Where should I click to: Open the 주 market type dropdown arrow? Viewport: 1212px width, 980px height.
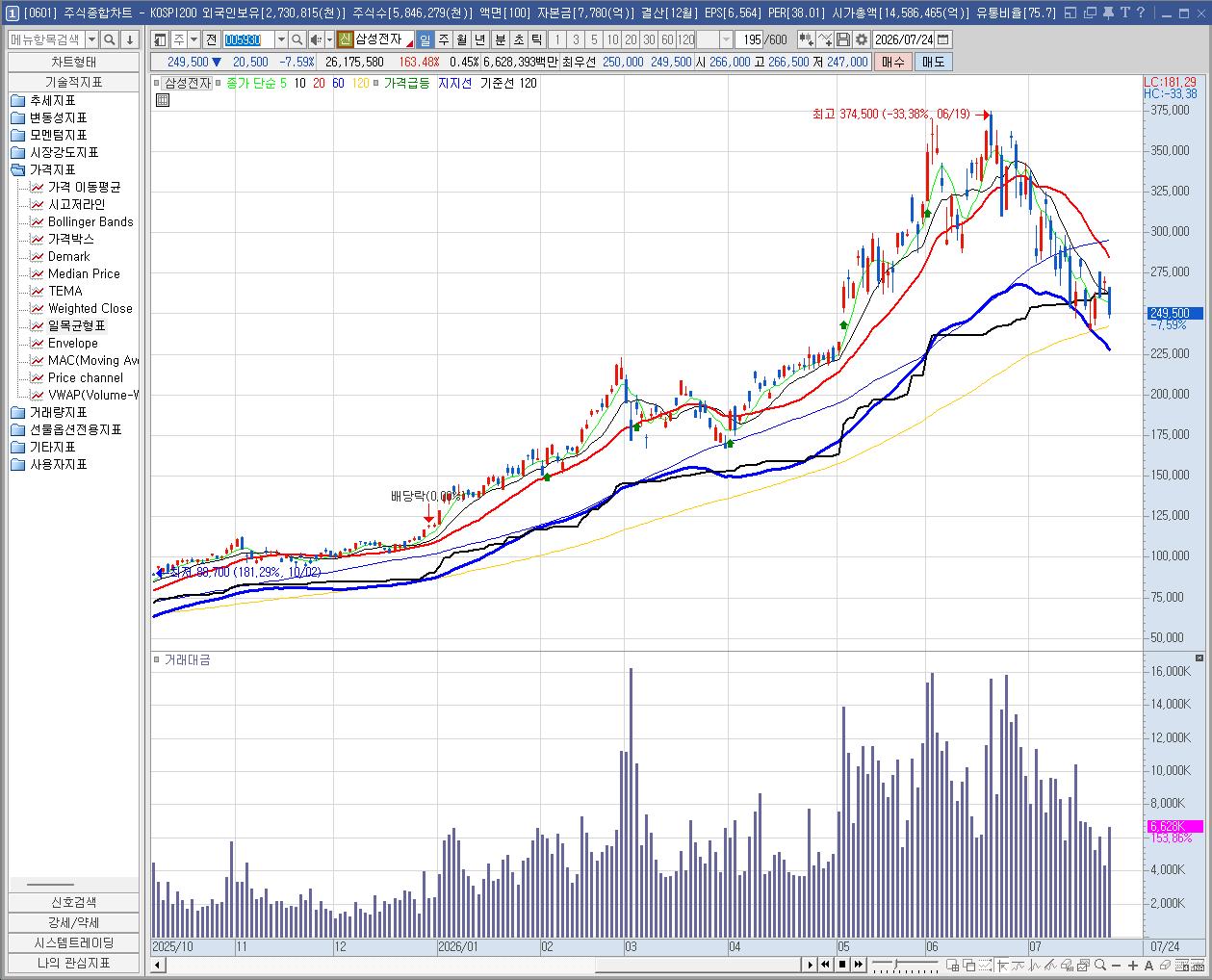coord(193,39)
